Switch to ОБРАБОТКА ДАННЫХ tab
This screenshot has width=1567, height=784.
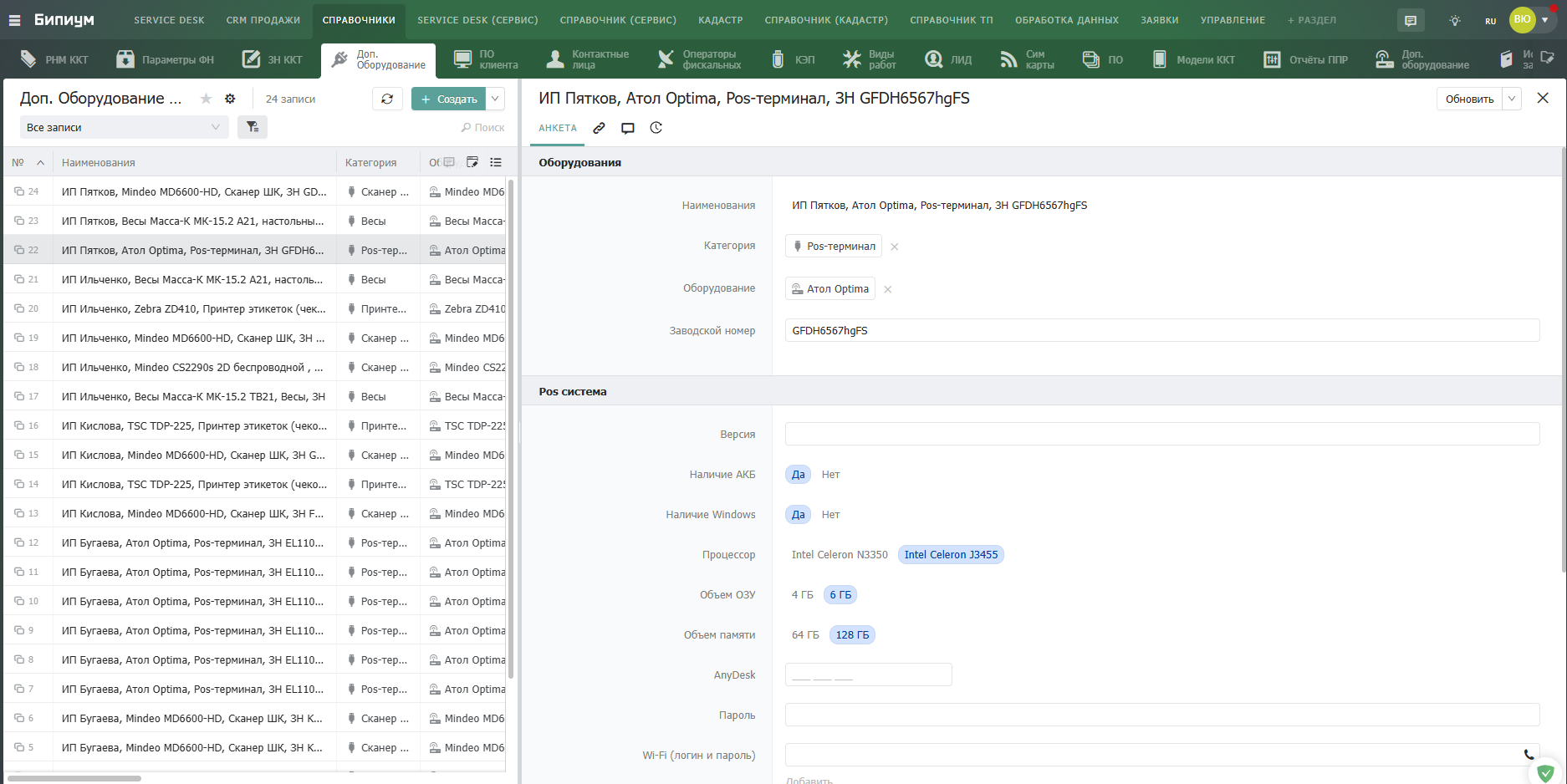click(x=1067, y=20)
